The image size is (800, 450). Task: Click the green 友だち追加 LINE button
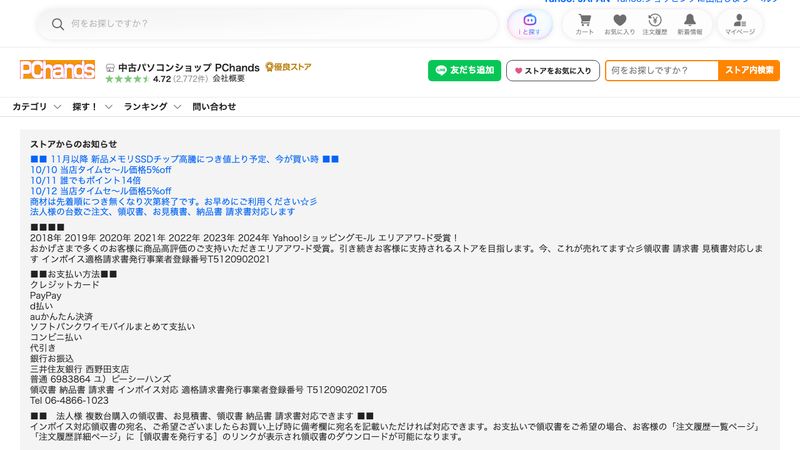[x=464, y=70]
